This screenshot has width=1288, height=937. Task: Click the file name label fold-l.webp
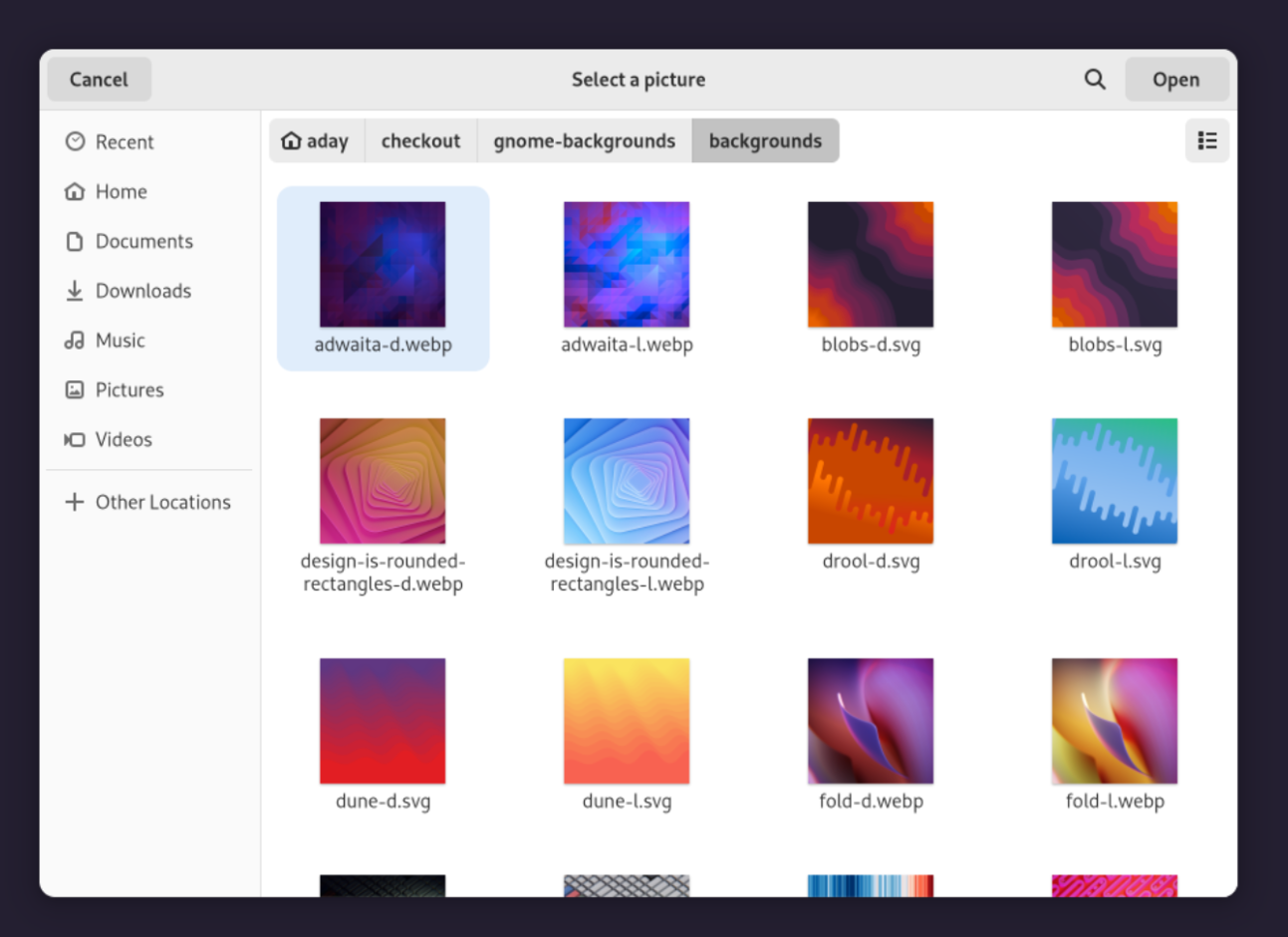[1115, 801]
